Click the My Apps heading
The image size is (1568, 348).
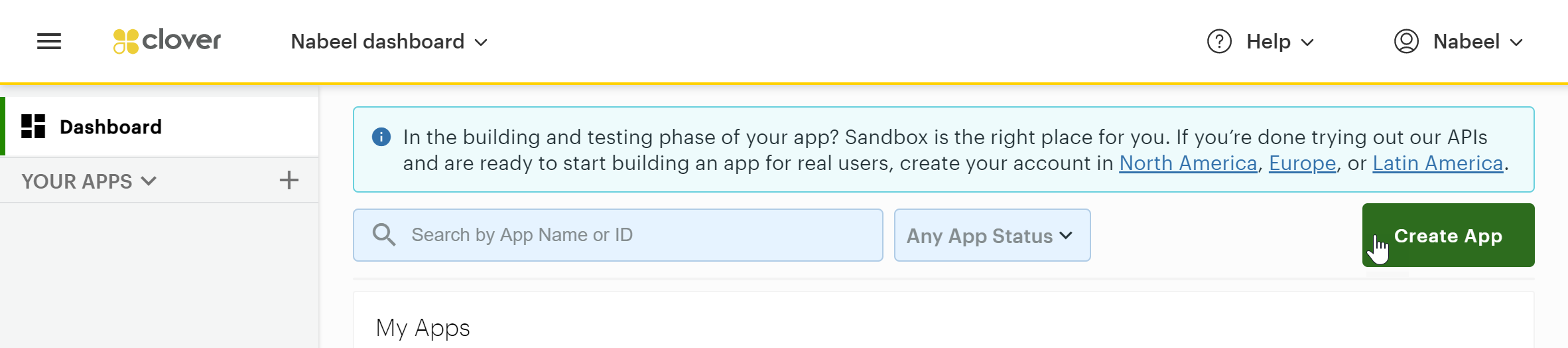(423, 328)
